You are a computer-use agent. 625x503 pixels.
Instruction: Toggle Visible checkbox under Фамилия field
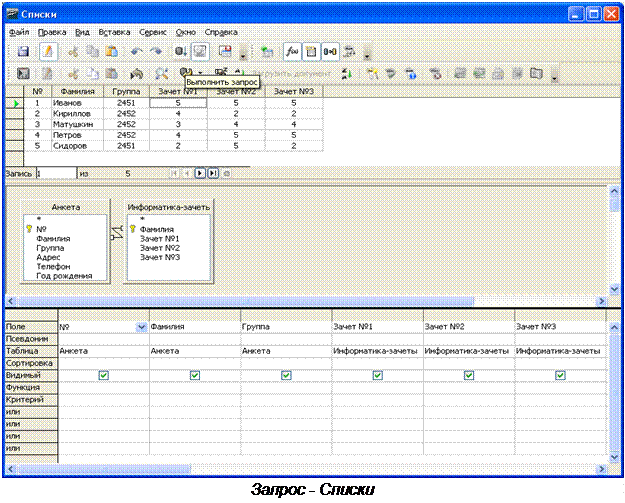(x=195, y=375)
